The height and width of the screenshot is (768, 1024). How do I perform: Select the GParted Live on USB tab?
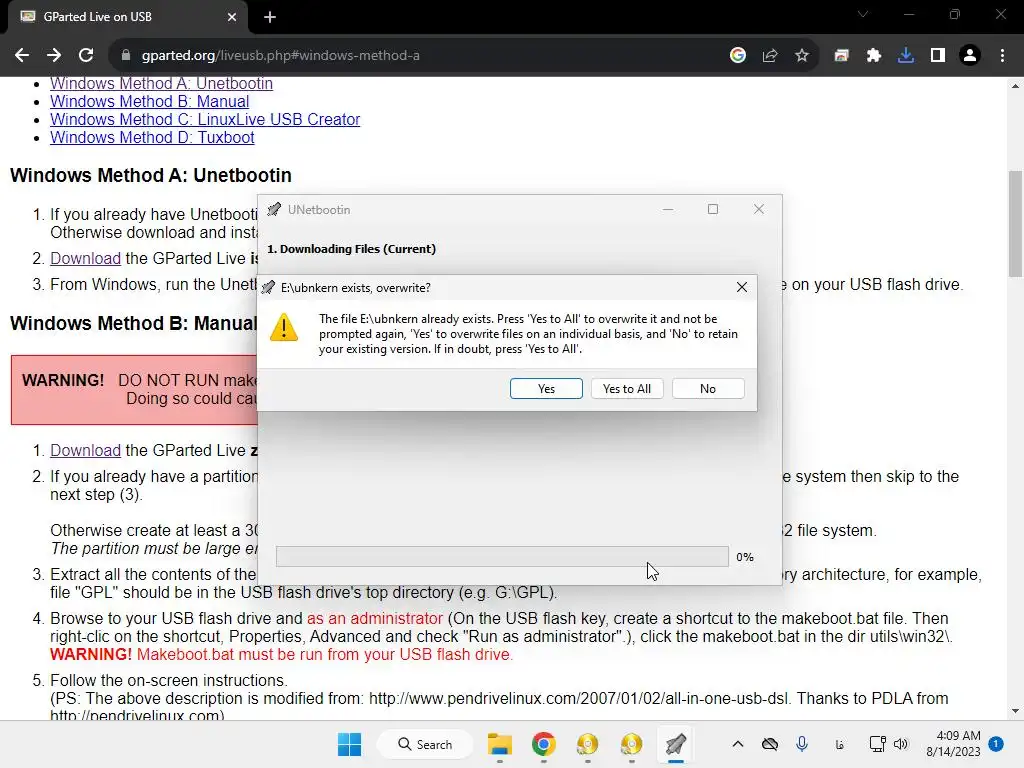[x=124, y=17]
